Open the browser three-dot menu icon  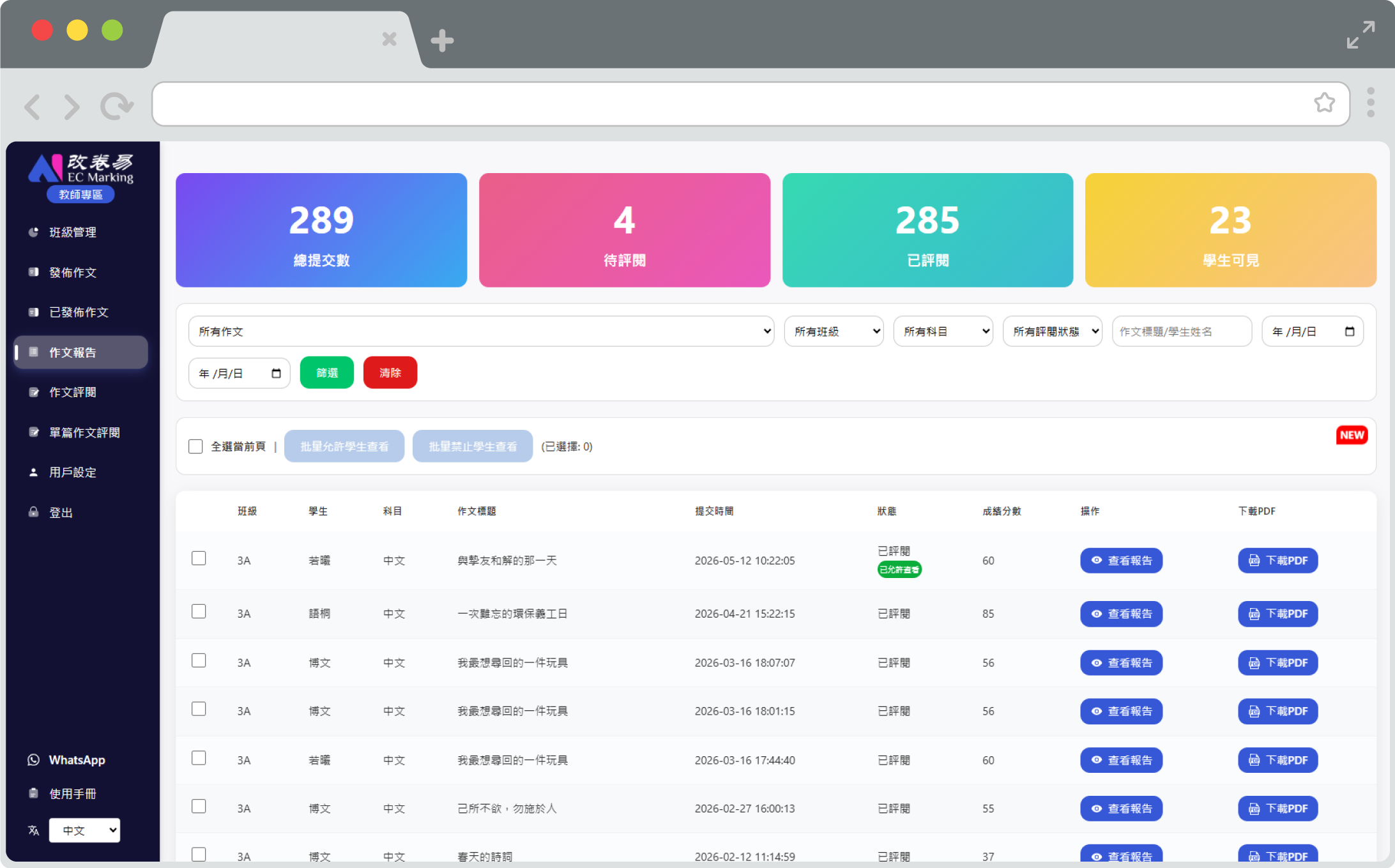(1370, 102)
